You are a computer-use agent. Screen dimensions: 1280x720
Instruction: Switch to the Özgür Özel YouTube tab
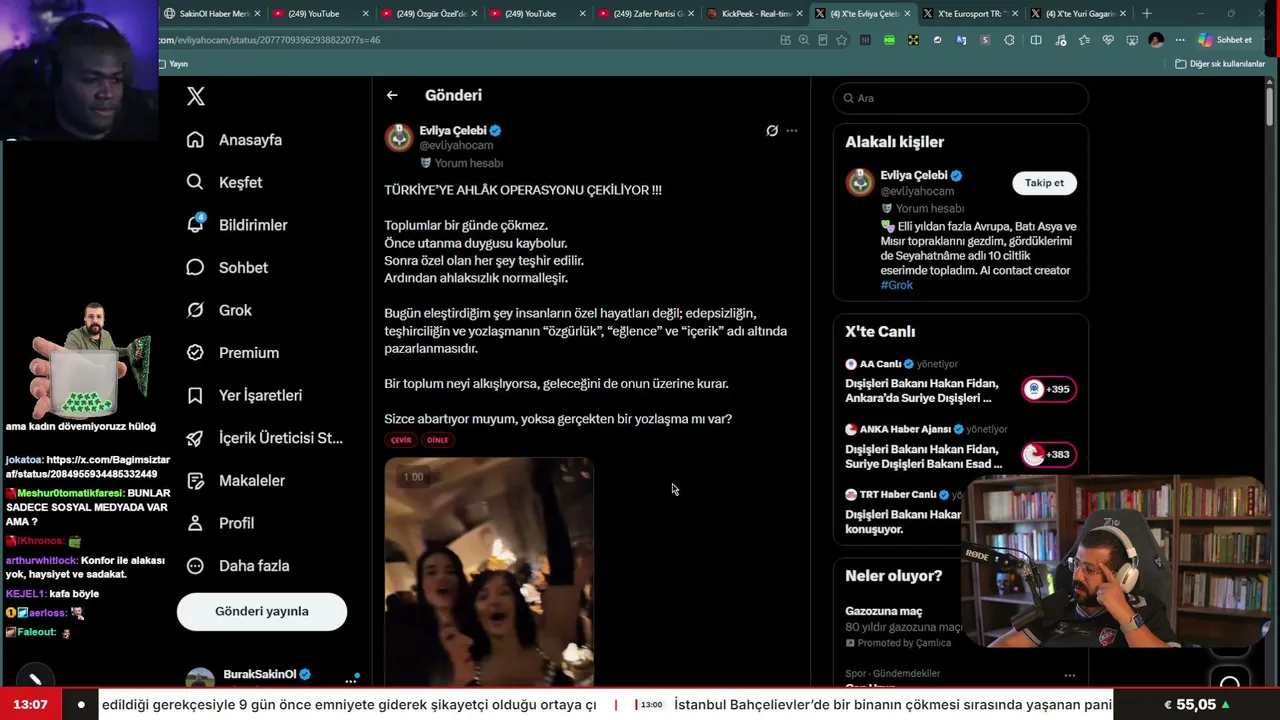(431, 14)
